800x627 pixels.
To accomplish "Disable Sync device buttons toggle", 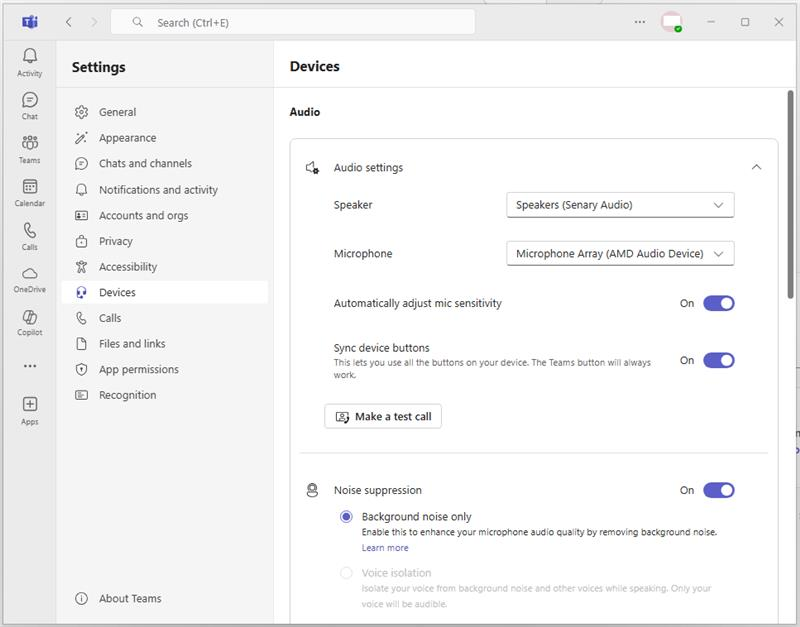I will pyautogui.click(x=718, y=360).
